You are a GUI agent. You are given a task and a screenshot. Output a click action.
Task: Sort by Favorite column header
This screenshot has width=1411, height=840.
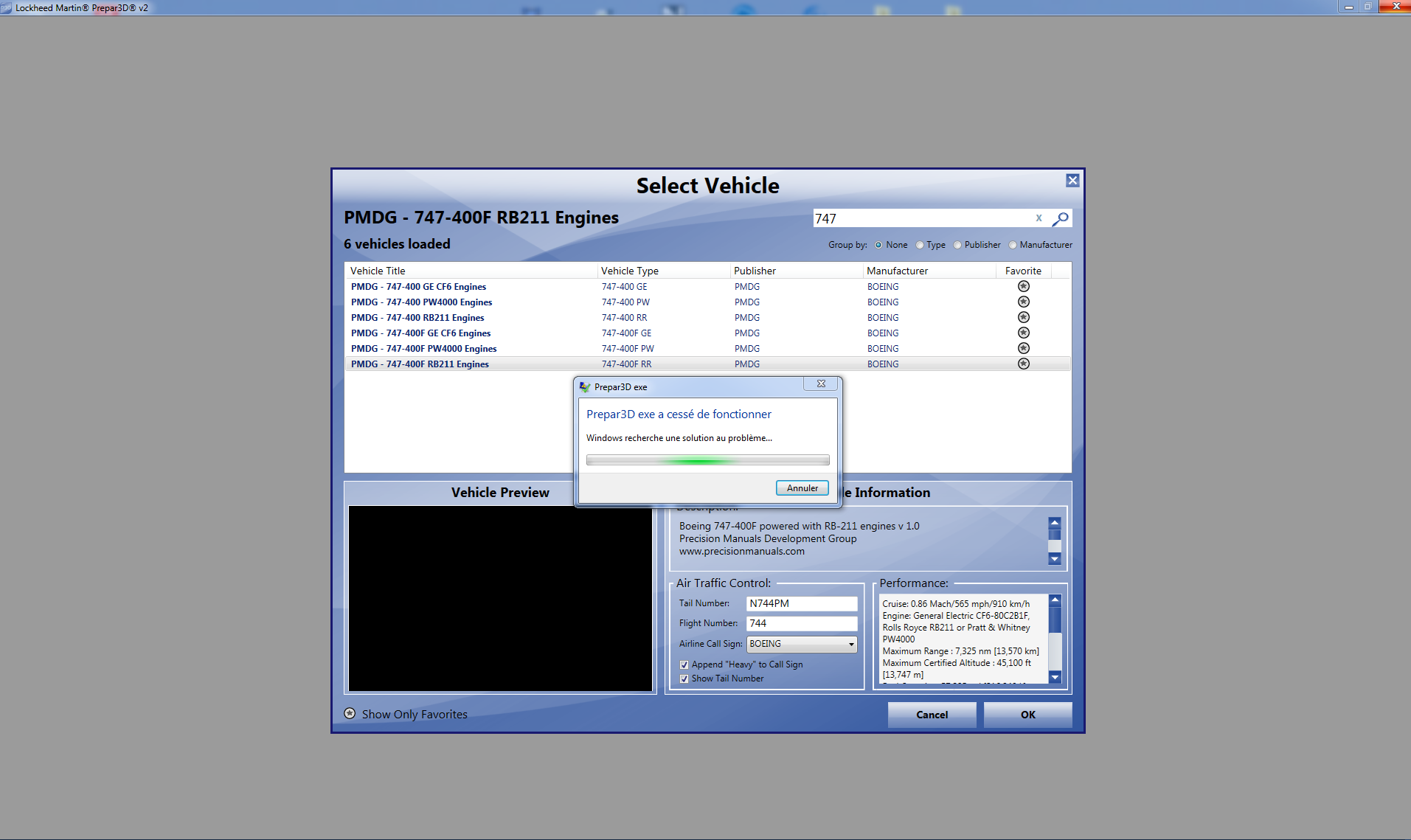point(1024,271)
